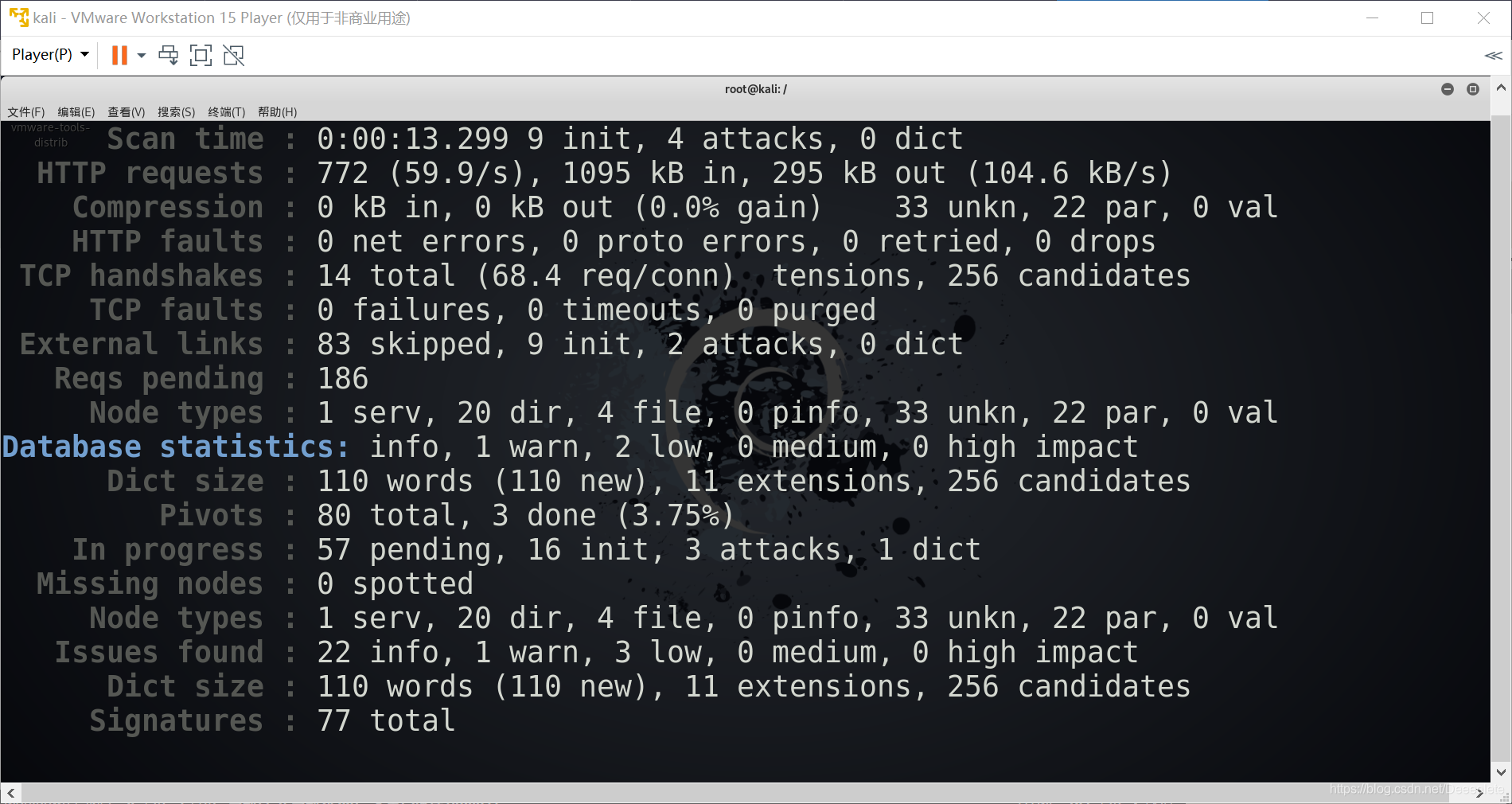Minimize the VMware Player window

pyautogui.click(x=1373, y=18)
